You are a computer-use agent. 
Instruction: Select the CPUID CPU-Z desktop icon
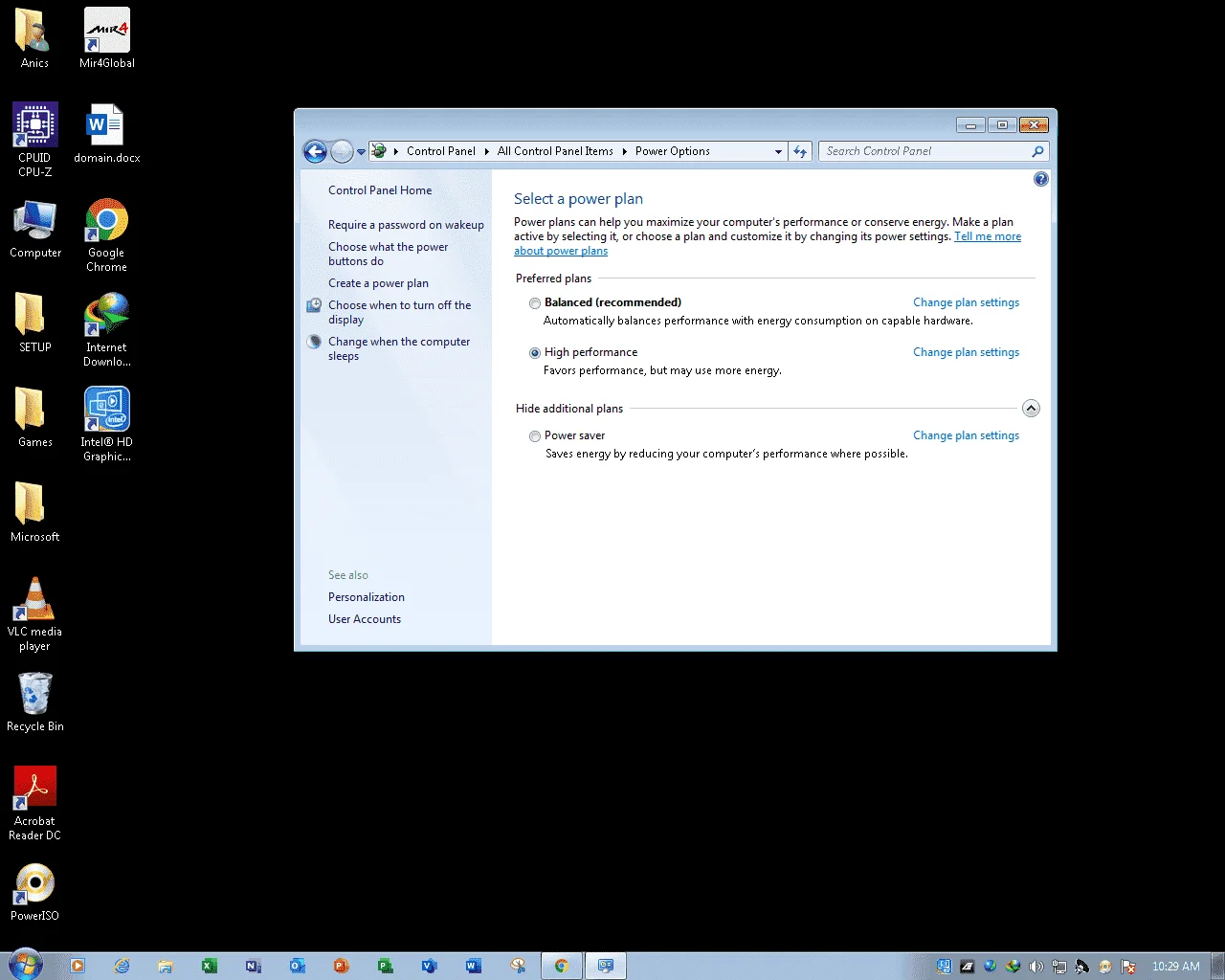[35, 140]
